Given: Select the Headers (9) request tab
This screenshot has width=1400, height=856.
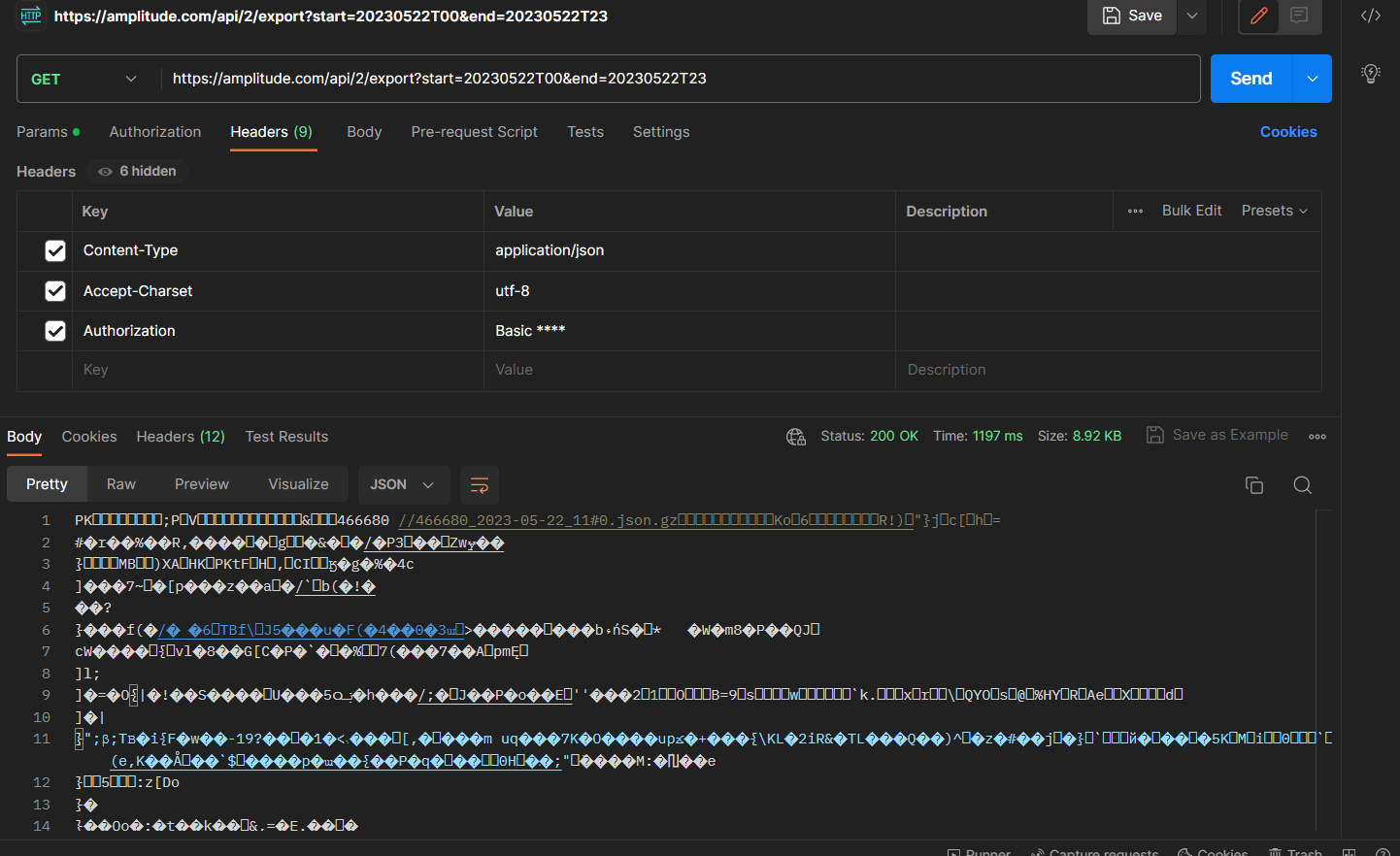Looking at the screenshot, I should pos(272,132).
